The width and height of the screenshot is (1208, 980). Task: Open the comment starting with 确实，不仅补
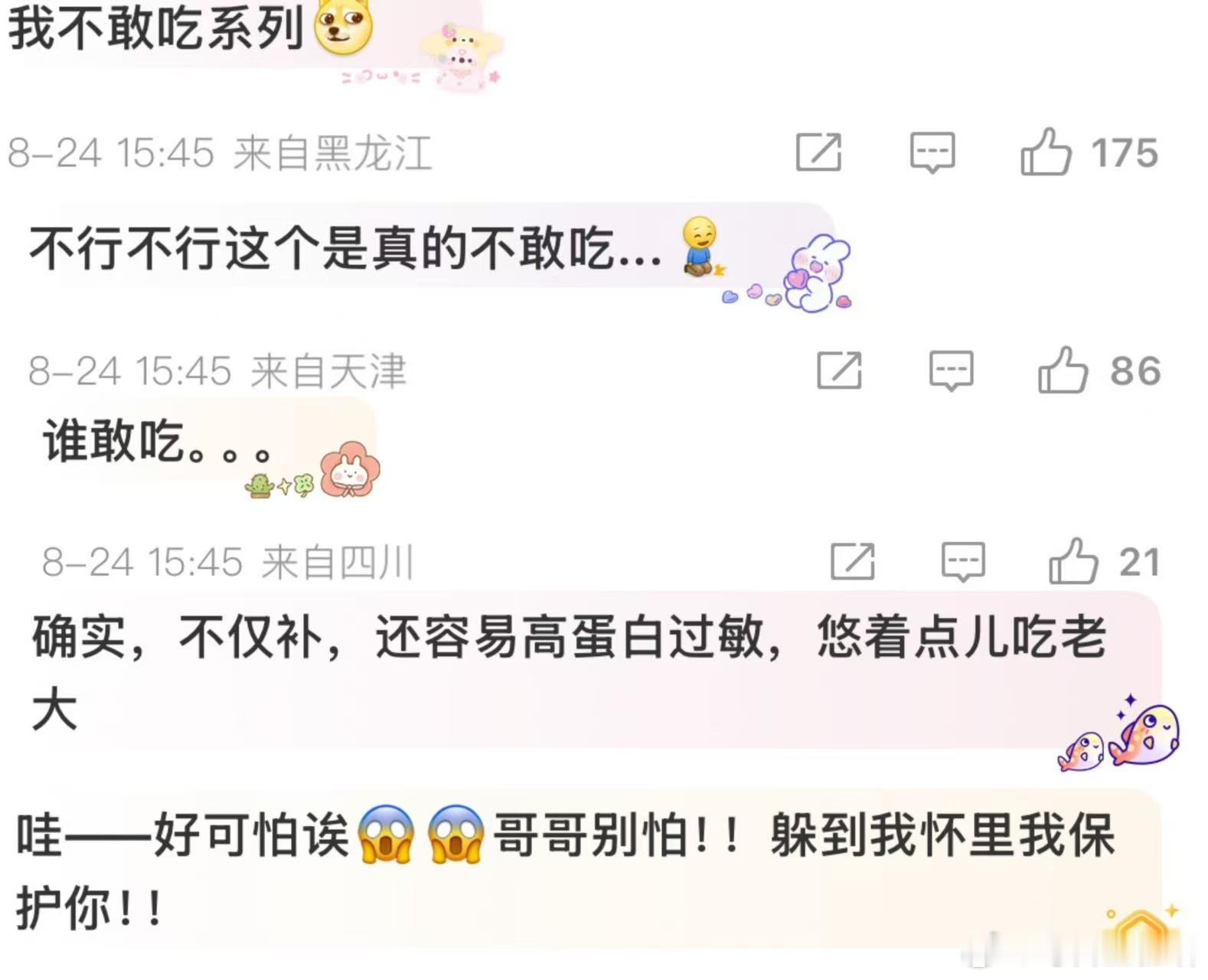click(x=570, y=674)
